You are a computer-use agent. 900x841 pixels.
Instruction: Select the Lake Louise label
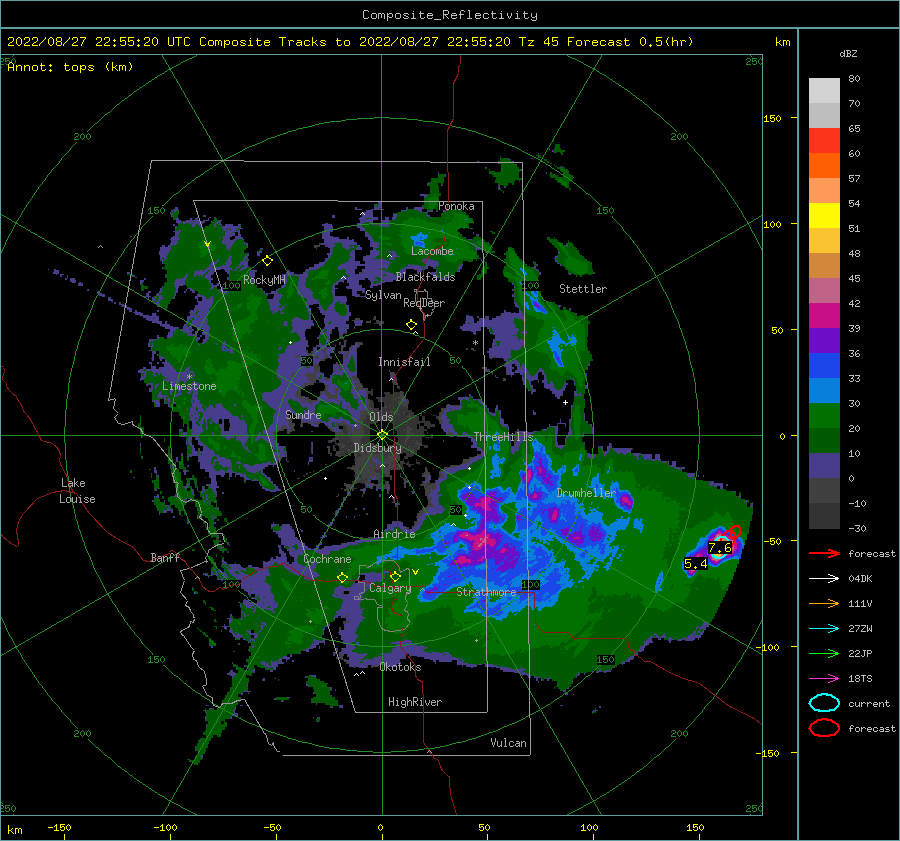pyautogui.click(x=78, y=491)
